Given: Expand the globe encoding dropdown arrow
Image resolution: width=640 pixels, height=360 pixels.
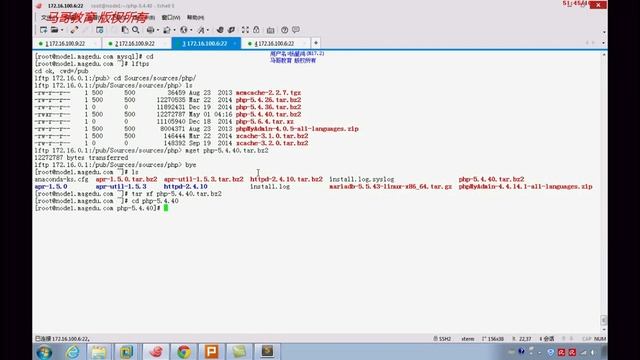Looking at the screenshot, I should tap(191, 30).
